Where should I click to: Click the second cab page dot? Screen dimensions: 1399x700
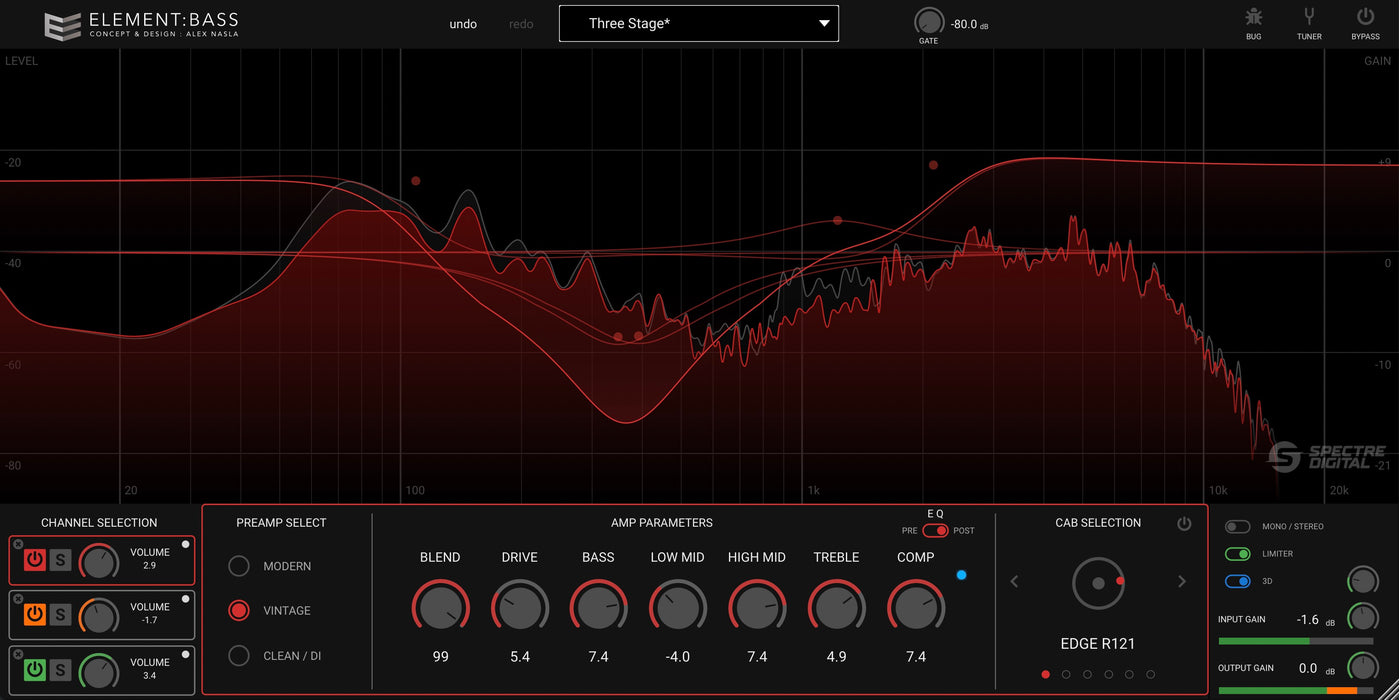coord(1066,674)
